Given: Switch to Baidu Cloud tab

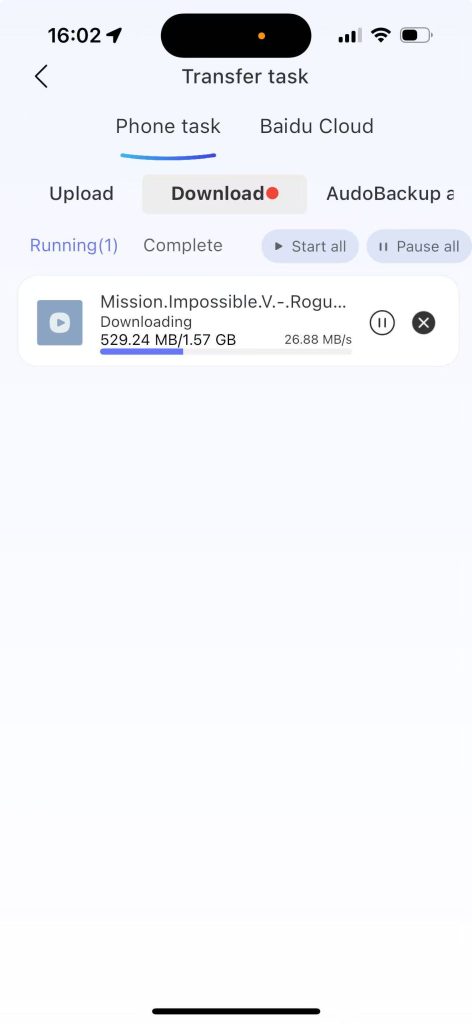Looking at the screenshot, I should tap(317, 126).
